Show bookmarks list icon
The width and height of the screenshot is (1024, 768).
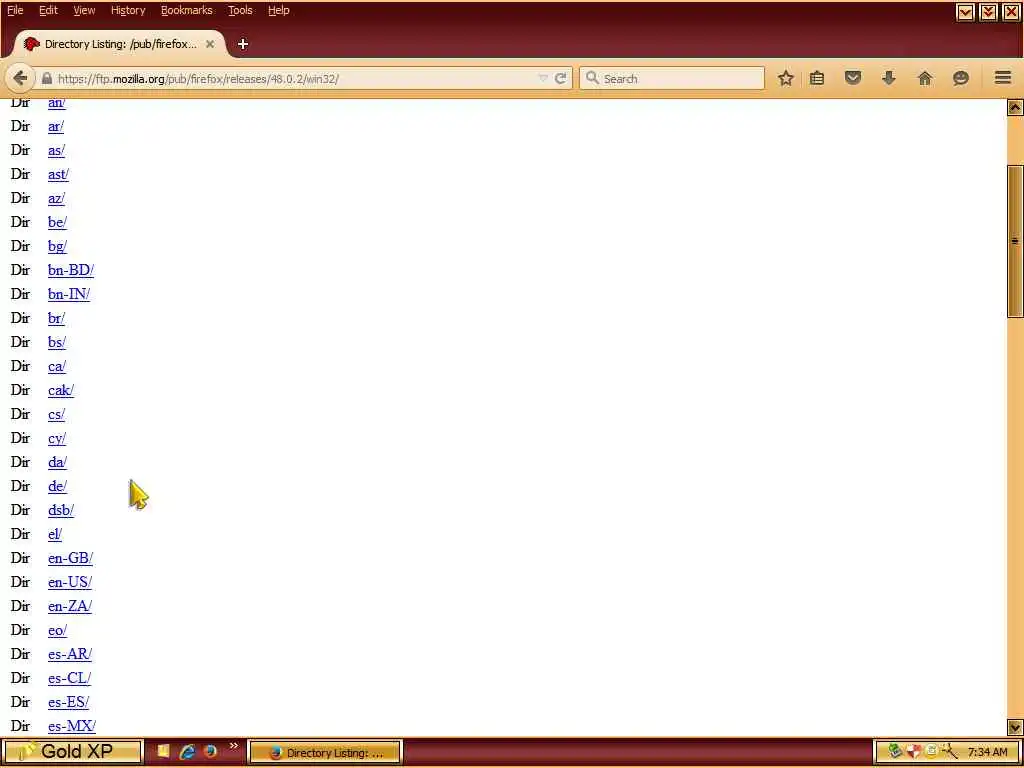[817, 78]
